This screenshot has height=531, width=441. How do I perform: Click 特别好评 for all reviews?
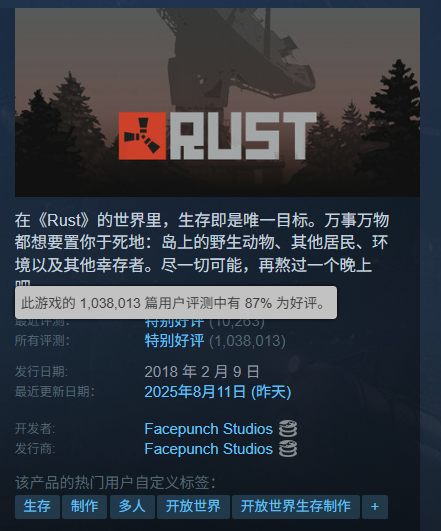pyautogui.click(x=174, y=341)
